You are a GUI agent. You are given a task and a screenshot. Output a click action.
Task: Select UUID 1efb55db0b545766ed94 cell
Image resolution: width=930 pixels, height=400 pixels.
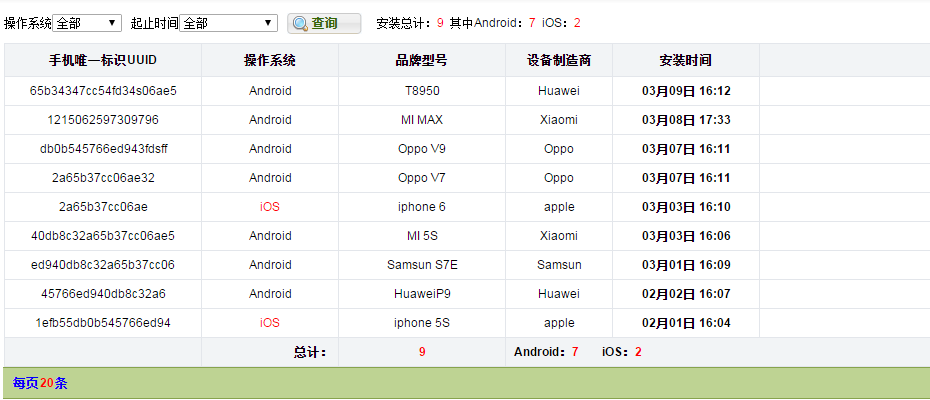103,323
